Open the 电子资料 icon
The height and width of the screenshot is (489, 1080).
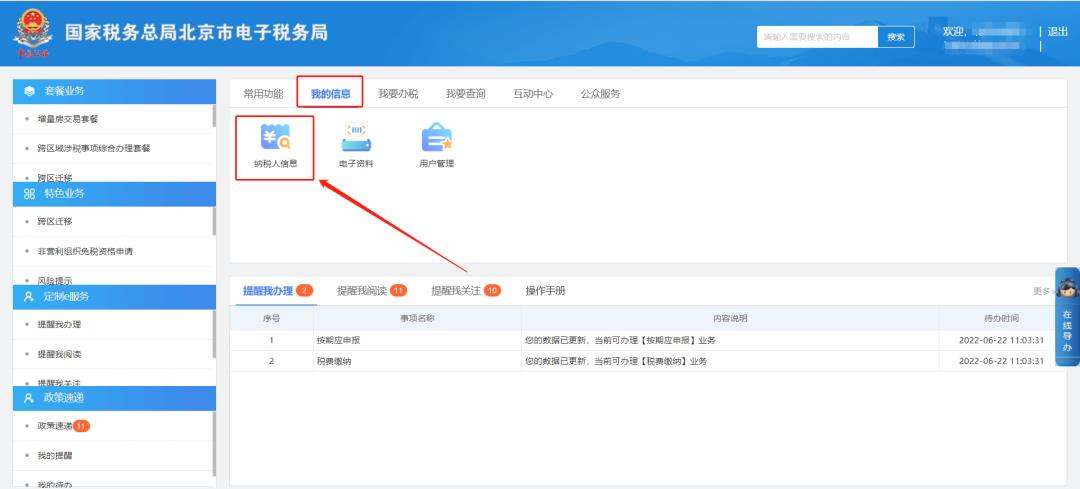tap(356, 146)
